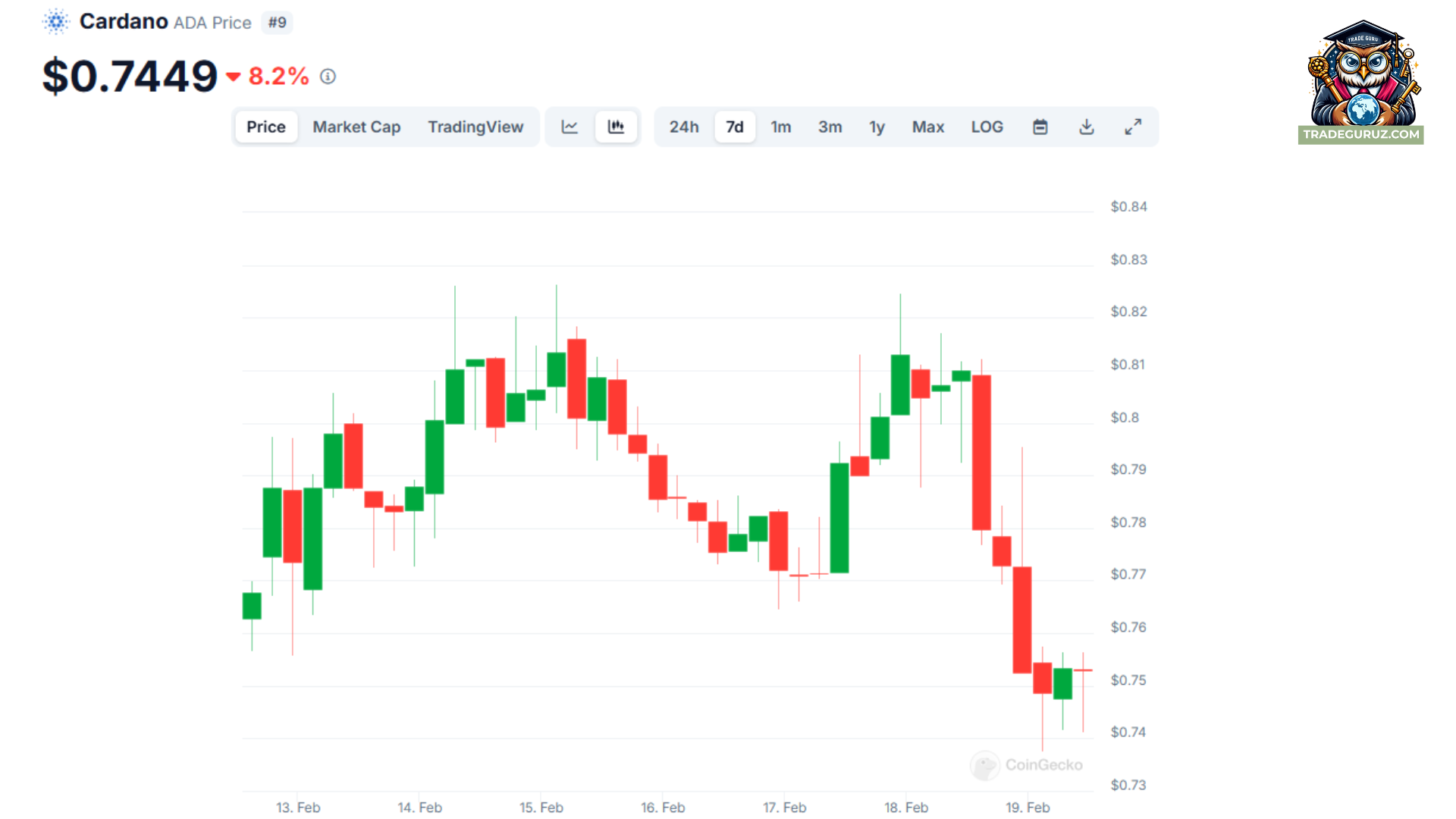Choose the Max time range

[928, 127]
